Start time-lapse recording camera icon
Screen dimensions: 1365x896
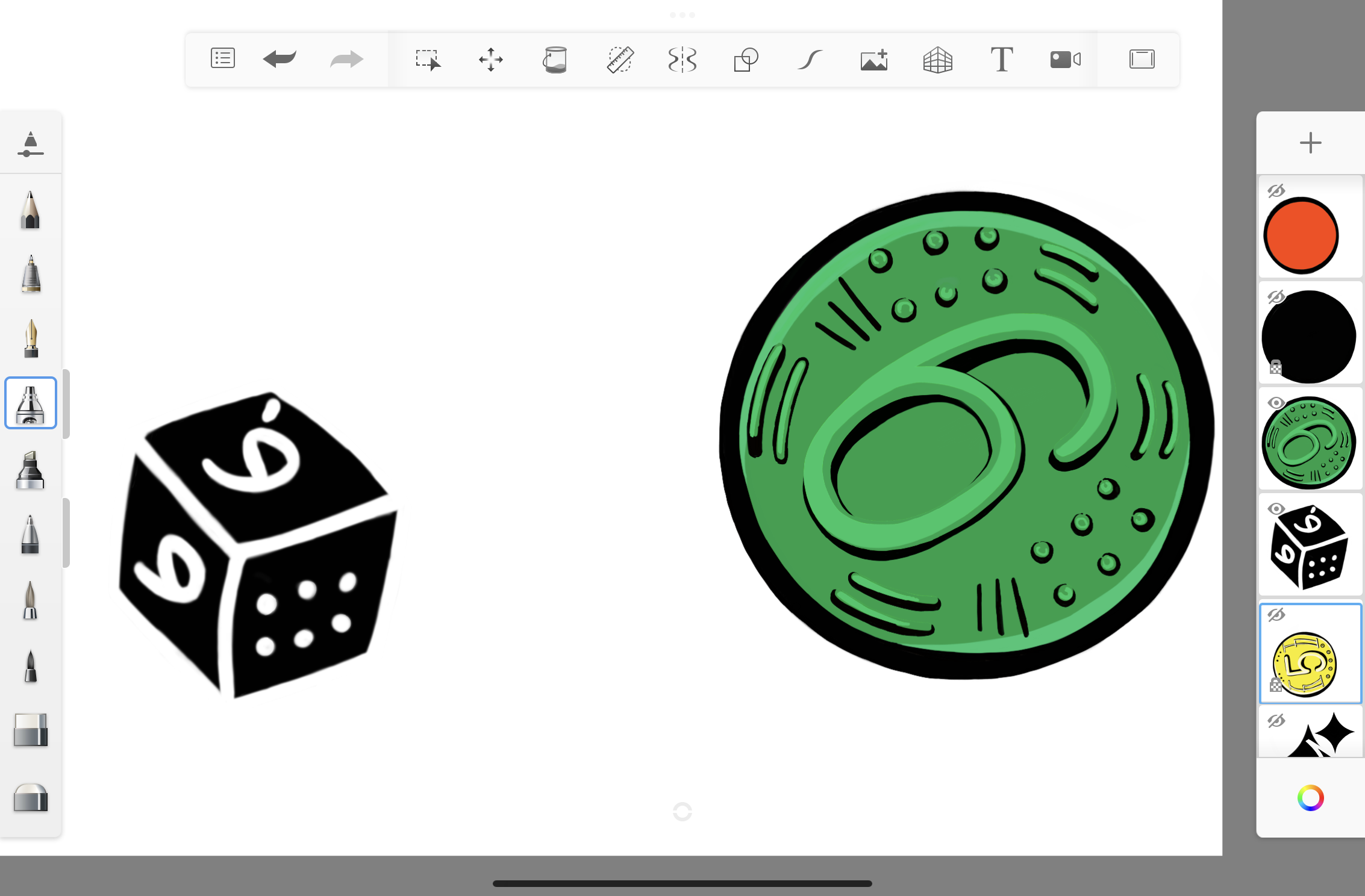pos(1065,59)
